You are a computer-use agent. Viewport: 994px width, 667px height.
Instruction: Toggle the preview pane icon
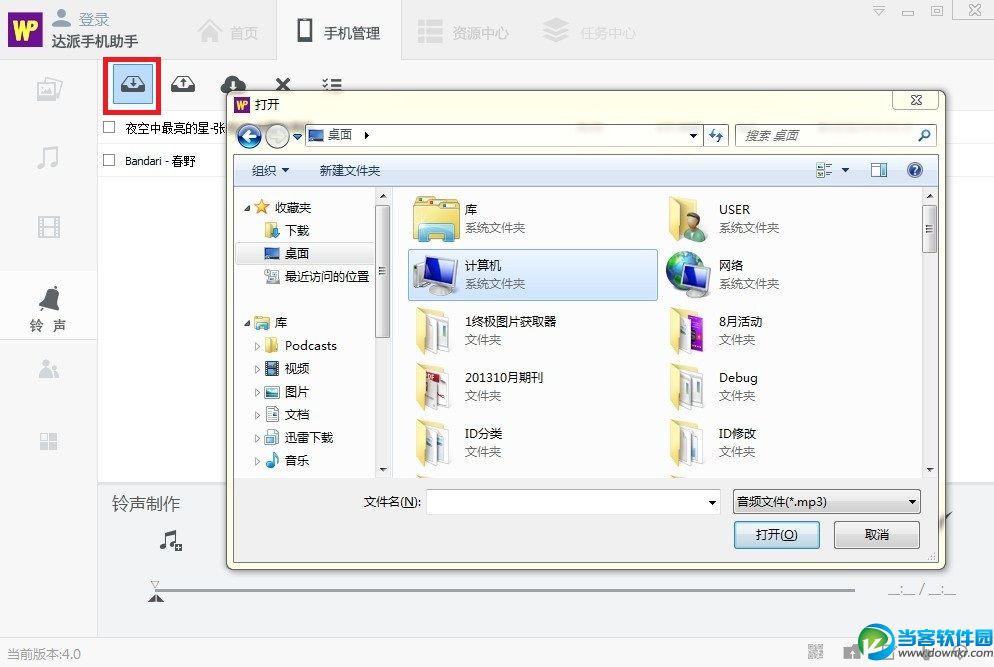[879, 170]
